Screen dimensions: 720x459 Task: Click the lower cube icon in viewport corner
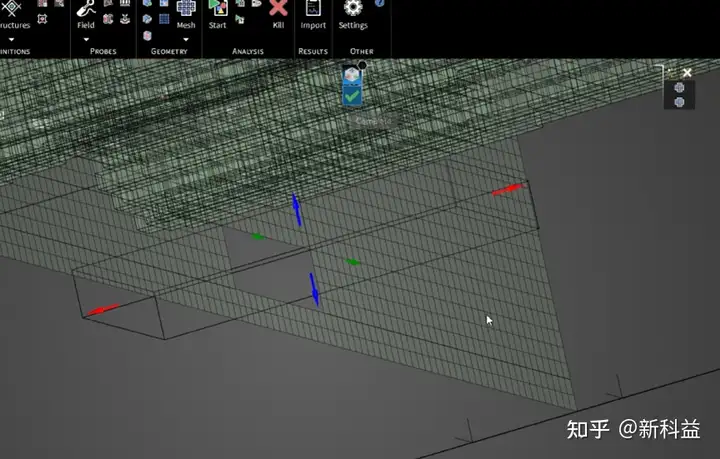(680, 102)
